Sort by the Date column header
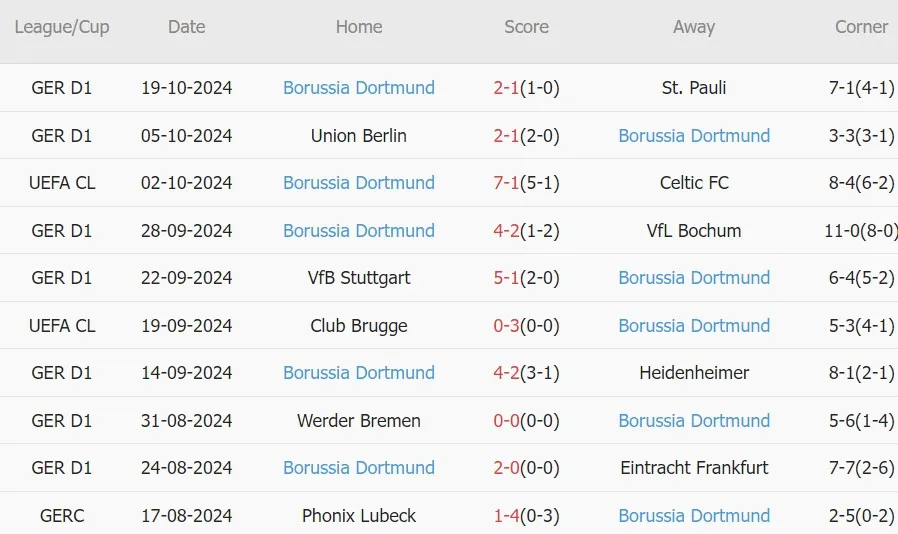Screen dimensions: 898x534 tap(187, 27)
